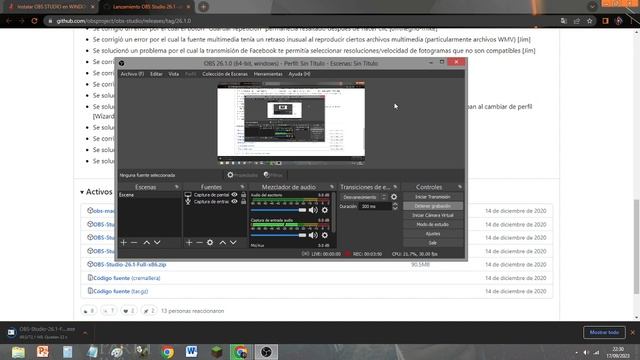The image size is (640, 360).
Task: Open Chrome tab search dropdown
Action: tap(592, 7)
